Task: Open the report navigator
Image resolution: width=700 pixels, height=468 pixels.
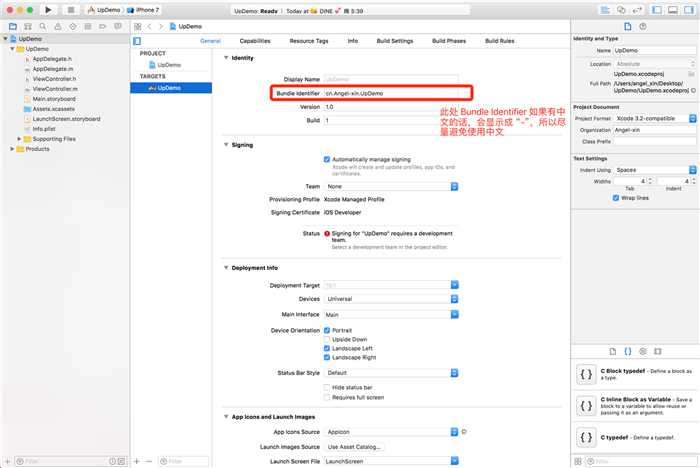Action: tap(118, 27)
